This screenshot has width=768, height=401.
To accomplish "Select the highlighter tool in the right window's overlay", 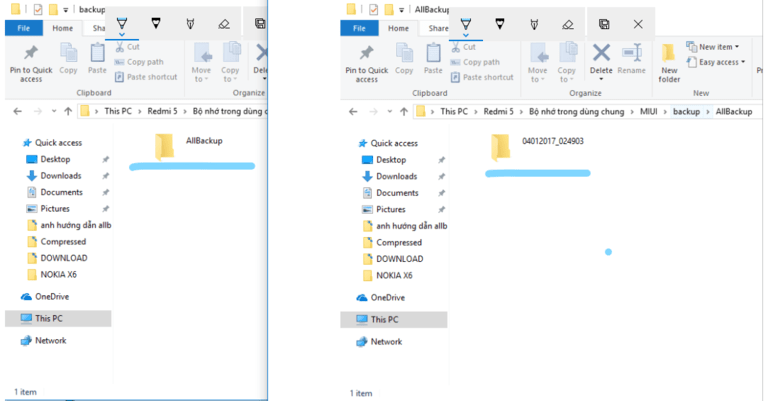I will point(534,24).
